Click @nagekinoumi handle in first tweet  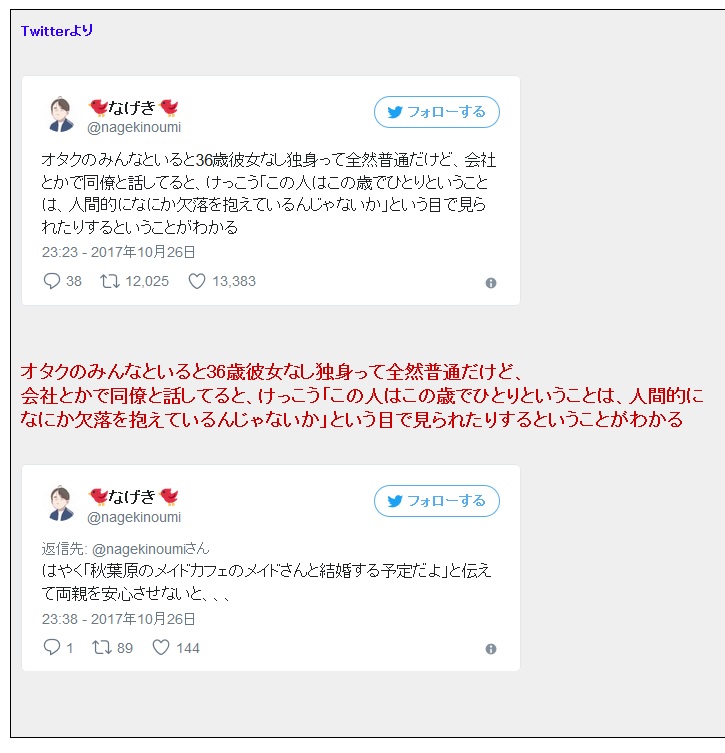tap(134, 127)
